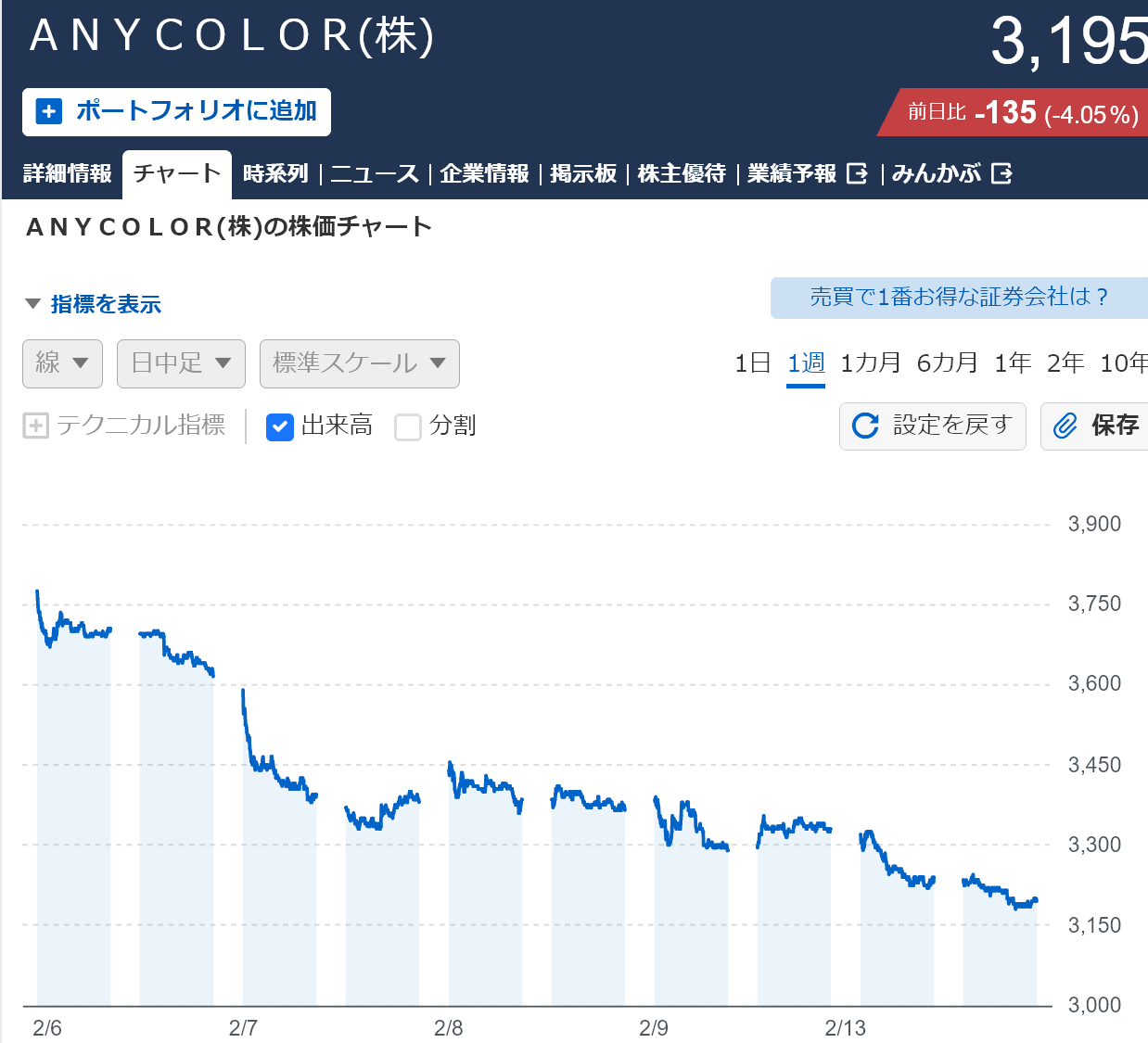Select the 1カ月 chart range
Image resolution: width=1148 pixels, height=1043 pixels.
871,363
